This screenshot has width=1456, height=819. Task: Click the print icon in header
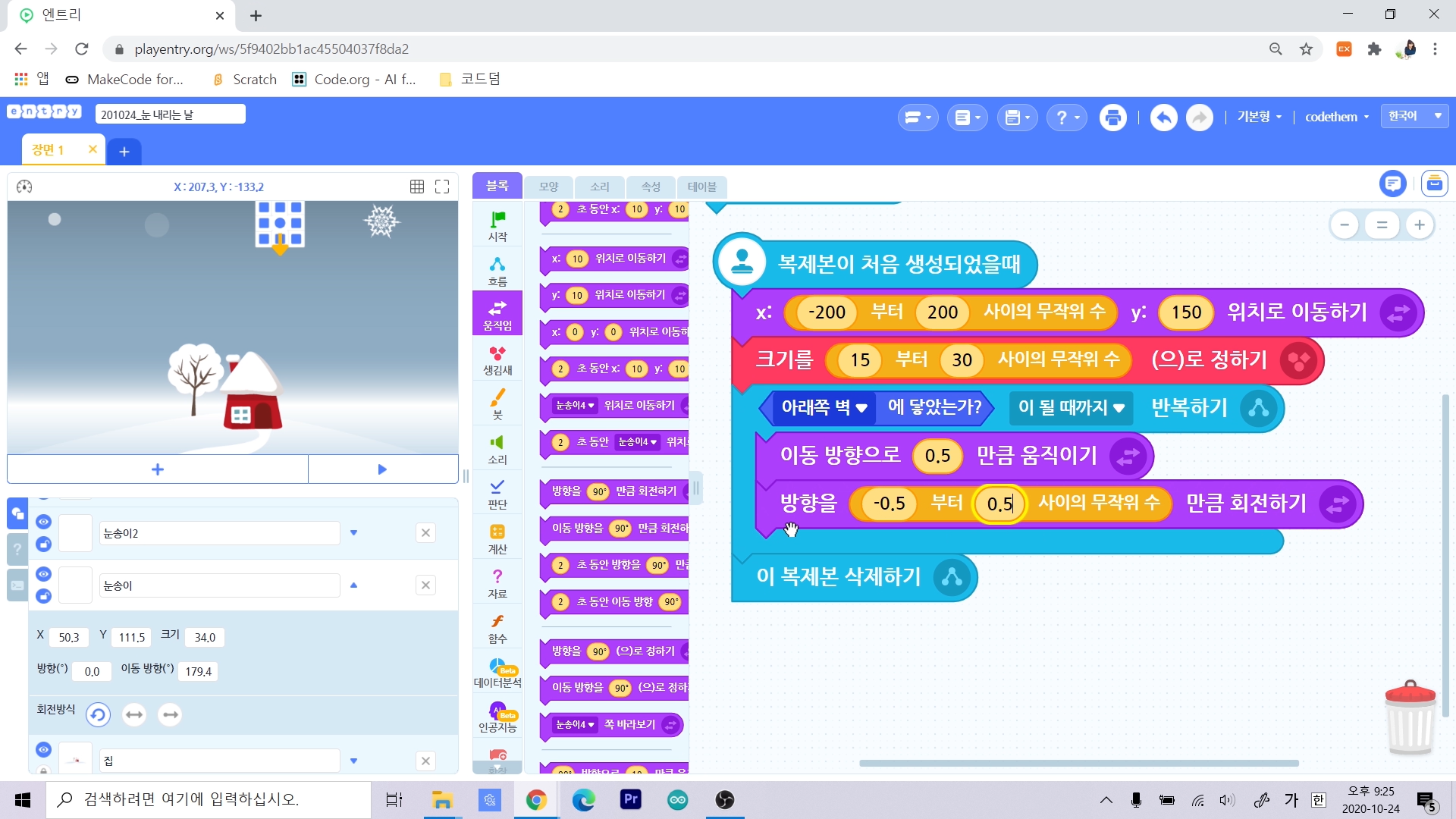point(1112,118)
